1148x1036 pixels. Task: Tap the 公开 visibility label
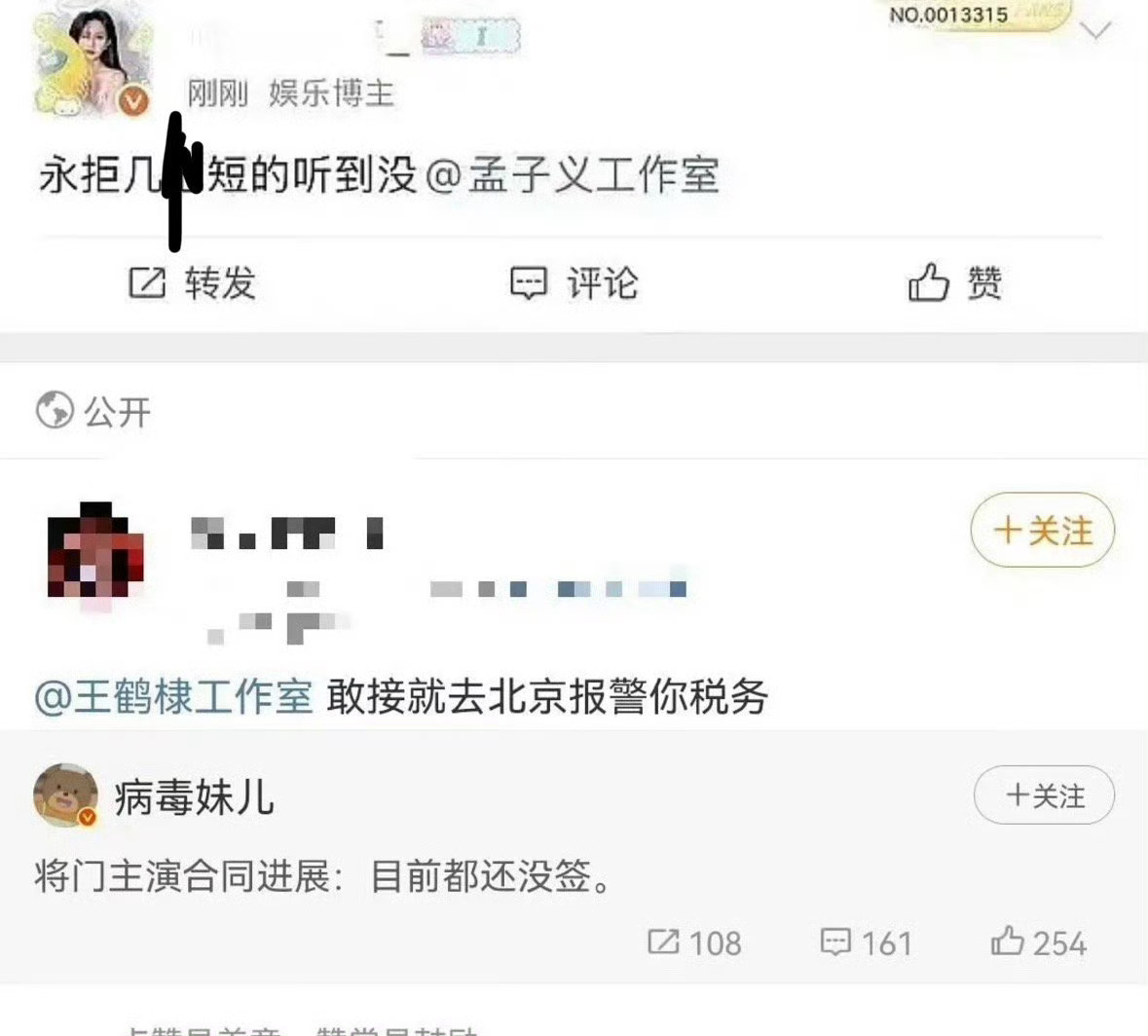[x=117, y=412]
